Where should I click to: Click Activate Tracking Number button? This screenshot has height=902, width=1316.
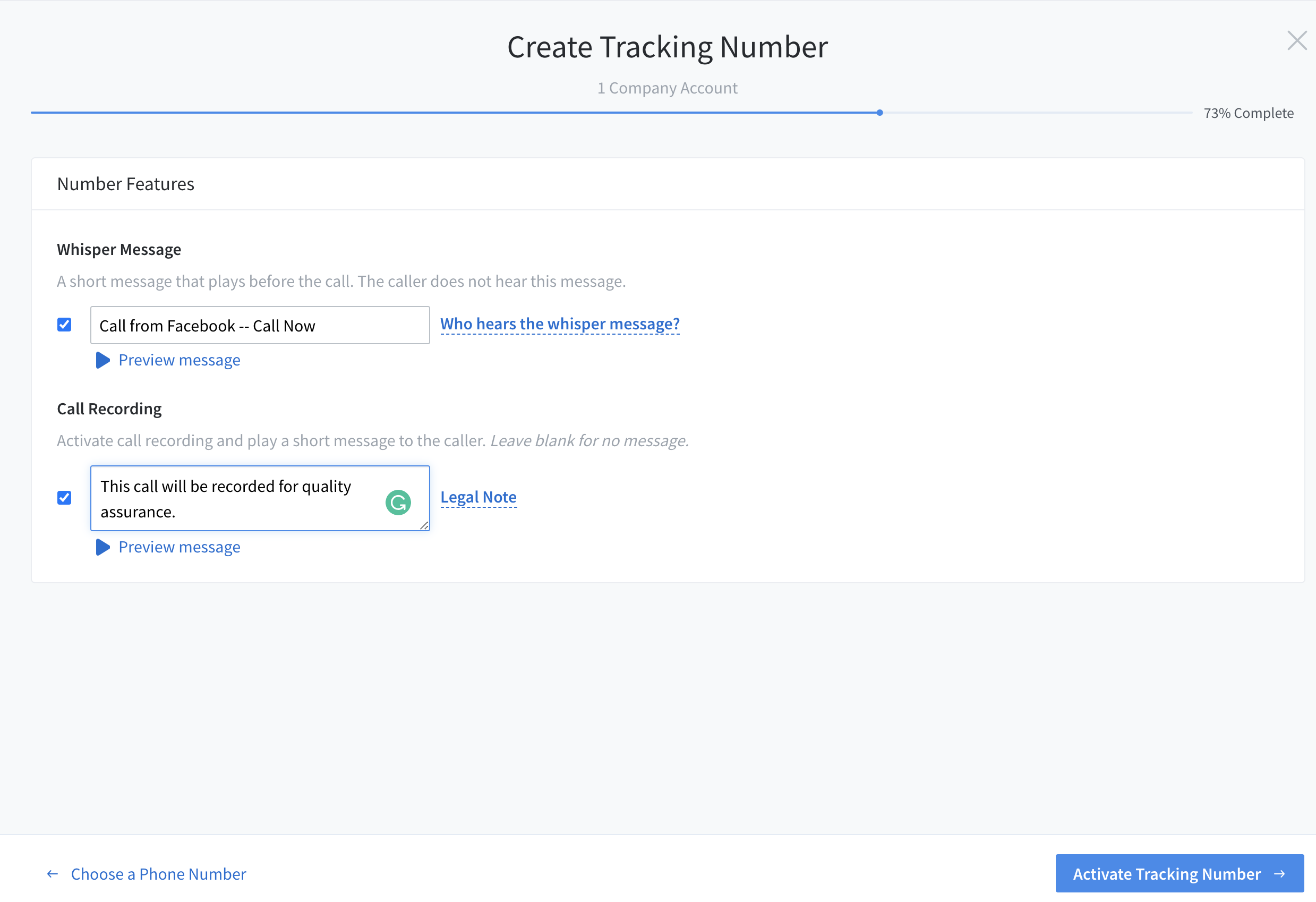pos(1179,874)
